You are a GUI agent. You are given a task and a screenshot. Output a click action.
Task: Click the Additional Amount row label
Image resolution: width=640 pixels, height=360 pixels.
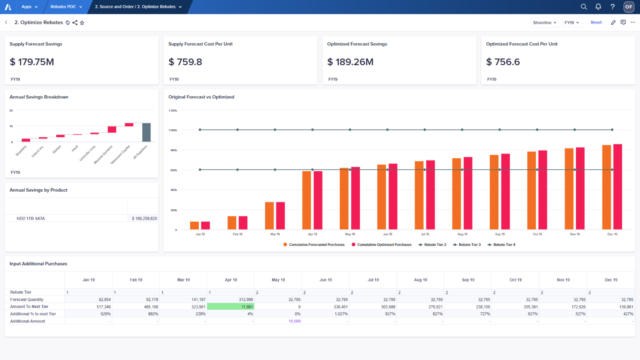[x=27, y=321]
